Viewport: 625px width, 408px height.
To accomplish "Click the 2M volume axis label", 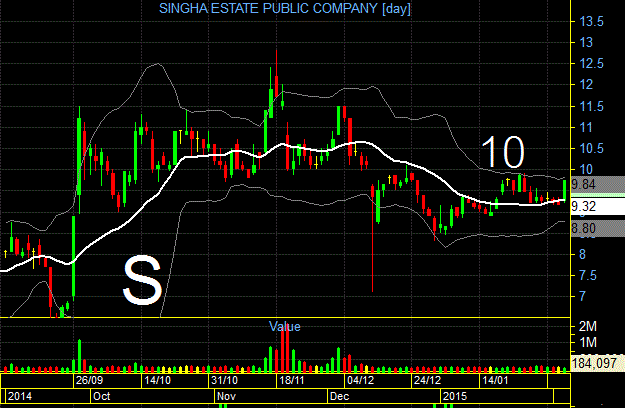I will (x=588, y=327).
